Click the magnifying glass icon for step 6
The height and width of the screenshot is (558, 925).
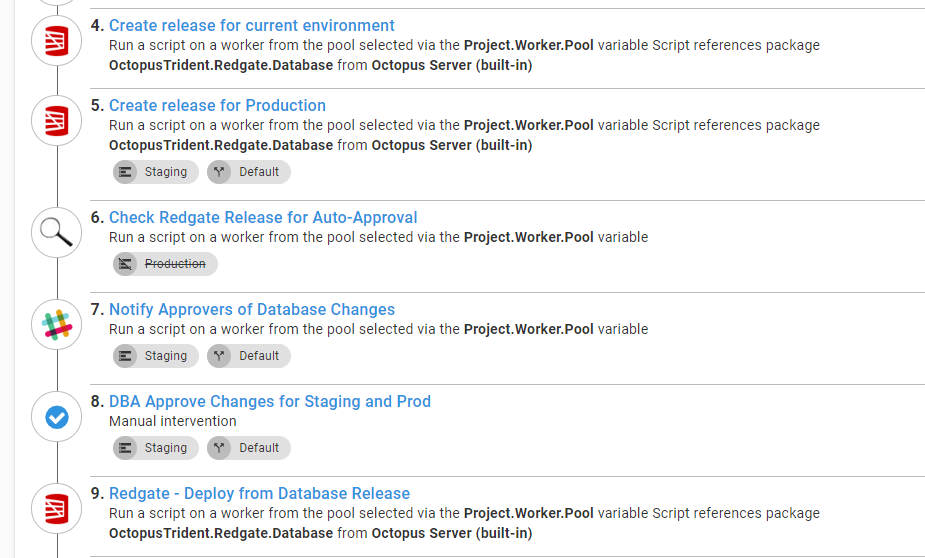point(57,233)
